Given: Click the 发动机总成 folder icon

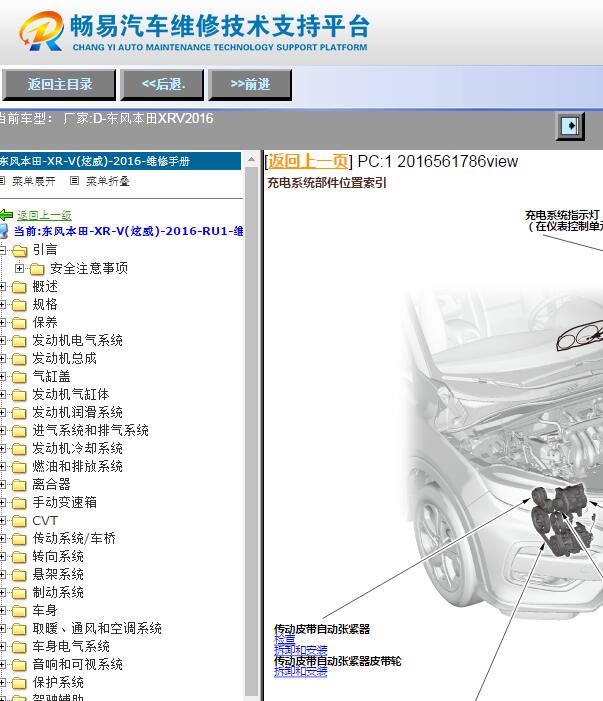Looking at the screenshot, I should click(19, 359).
